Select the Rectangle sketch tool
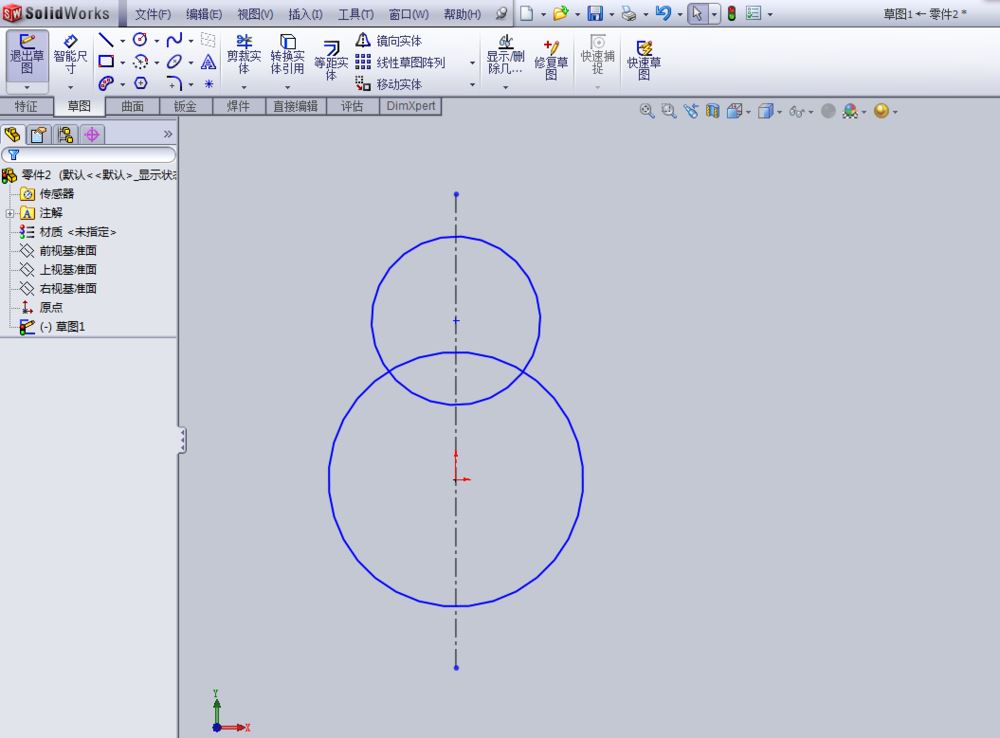The width and height of the screenshot is (1000, 738). [106, 62]
